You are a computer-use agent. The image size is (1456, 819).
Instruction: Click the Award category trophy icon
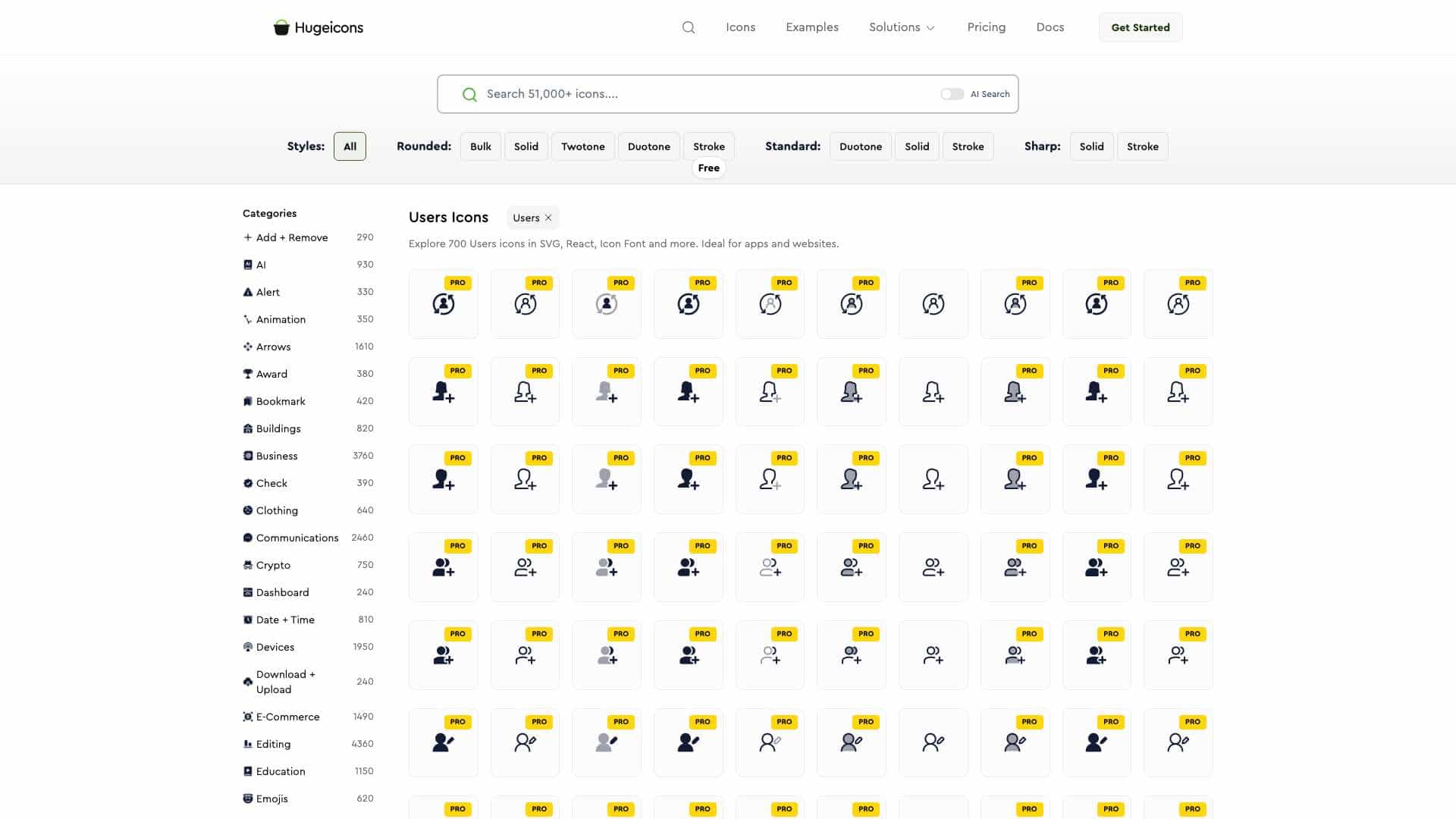point(247,374)
